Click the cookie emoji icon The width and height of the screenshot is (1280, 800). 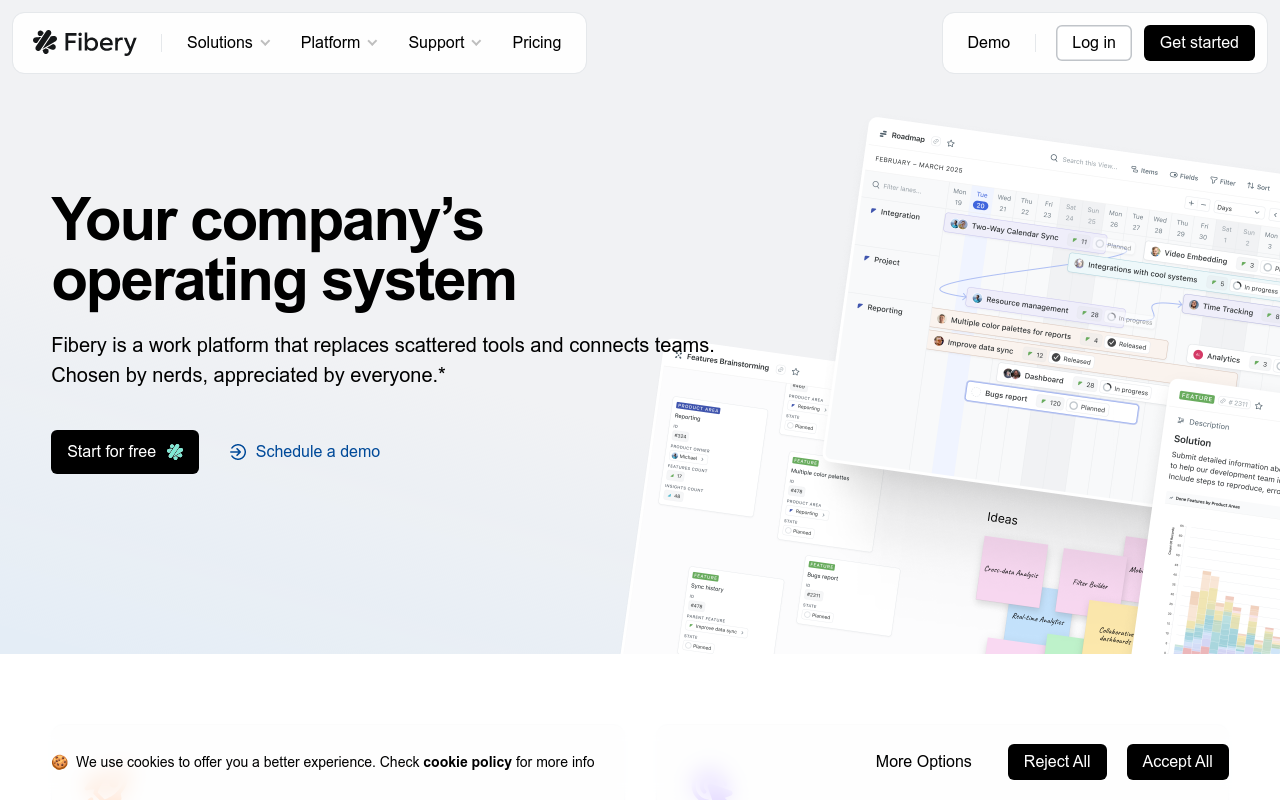(x=60, y=762)
